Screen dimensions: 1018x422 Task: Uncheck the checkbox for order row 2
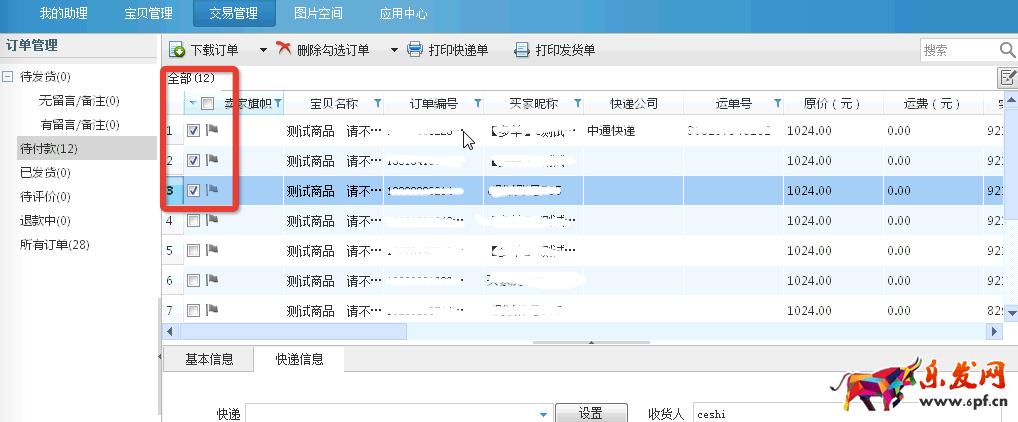coord(194,160)
